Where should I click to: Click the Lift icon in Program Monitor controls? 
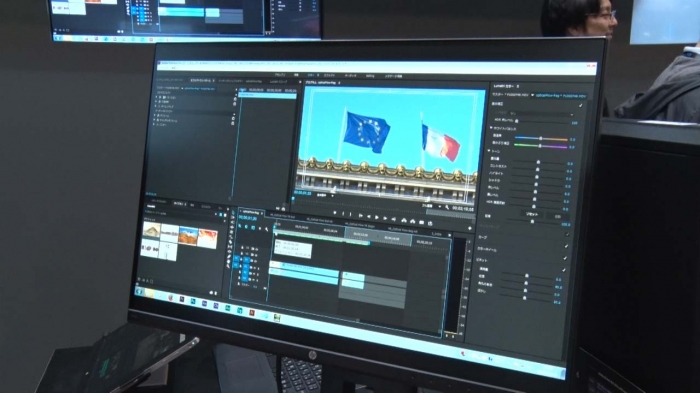(x=404, y=220)
